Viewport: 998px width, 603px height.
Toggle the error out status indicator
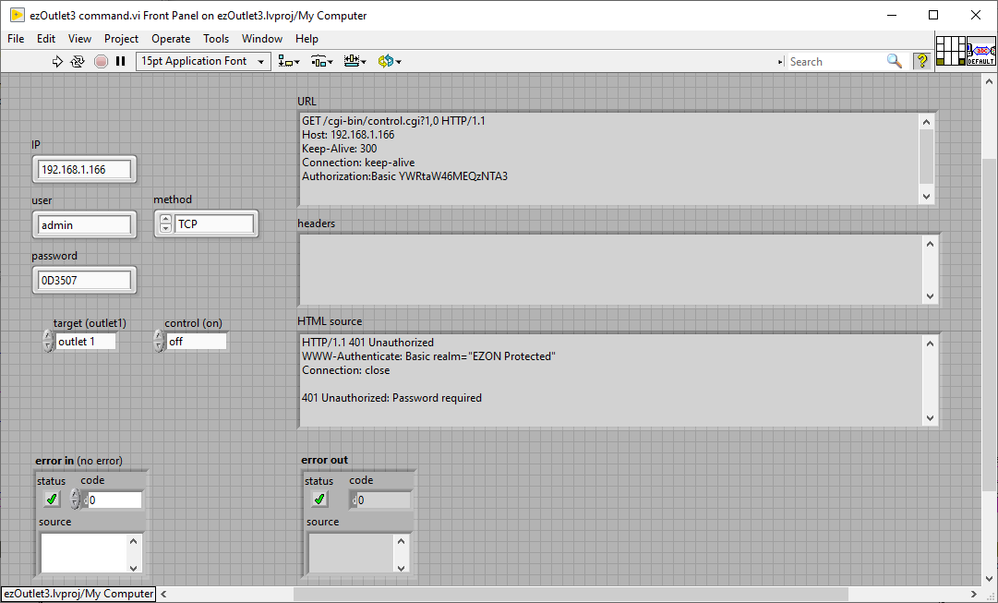point(319,499)
